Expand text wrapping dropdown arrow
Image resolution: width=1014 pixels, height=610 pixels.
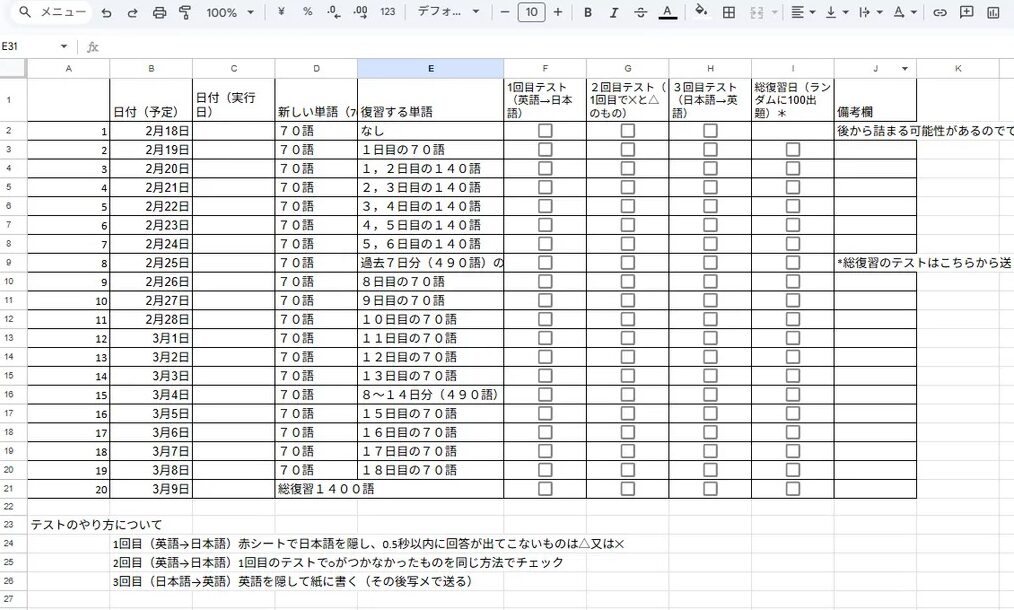pyautogui.click(x=879, y=12)
